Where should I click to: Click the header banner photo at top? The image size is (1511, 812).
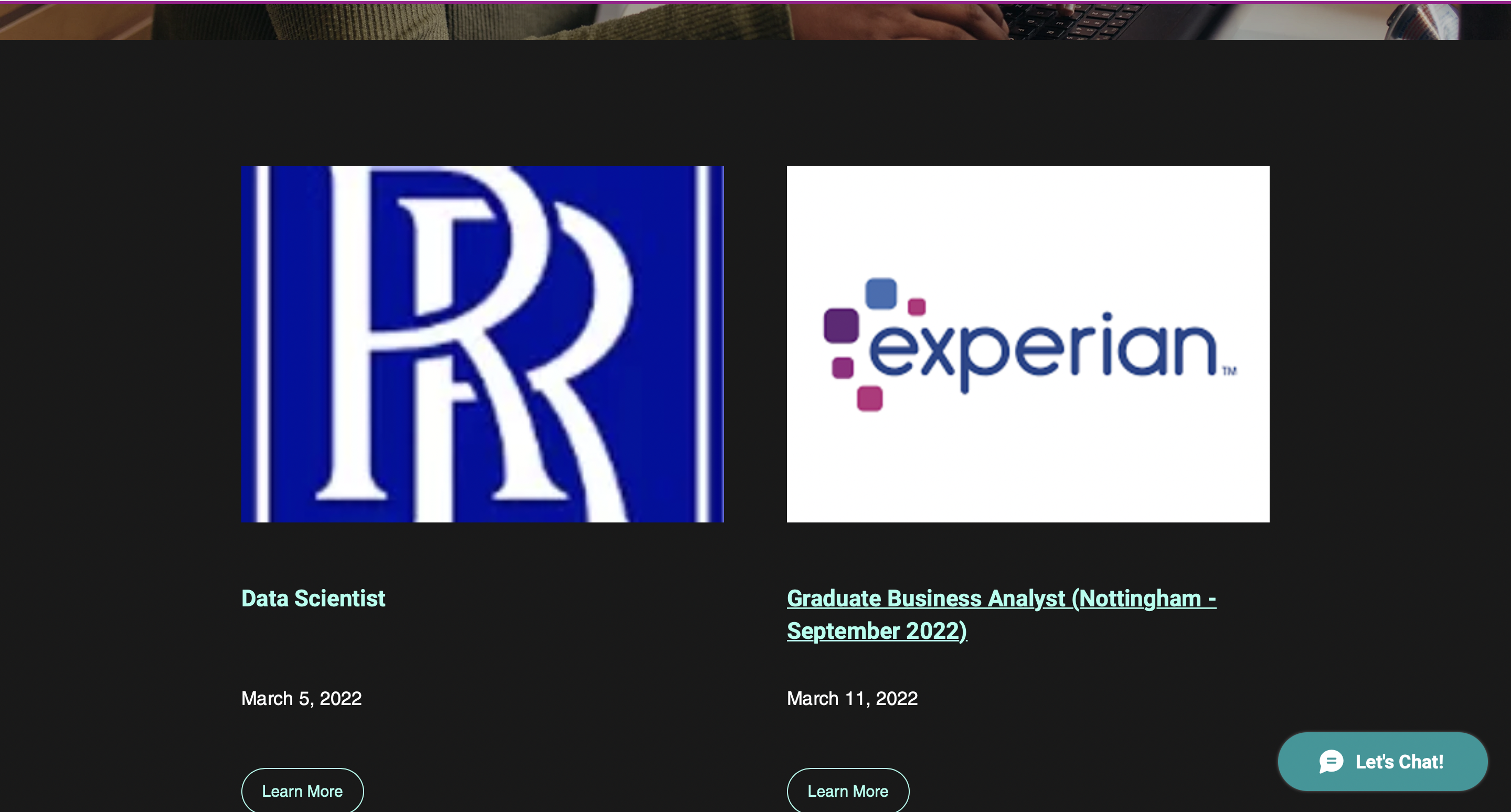[755, 21]
